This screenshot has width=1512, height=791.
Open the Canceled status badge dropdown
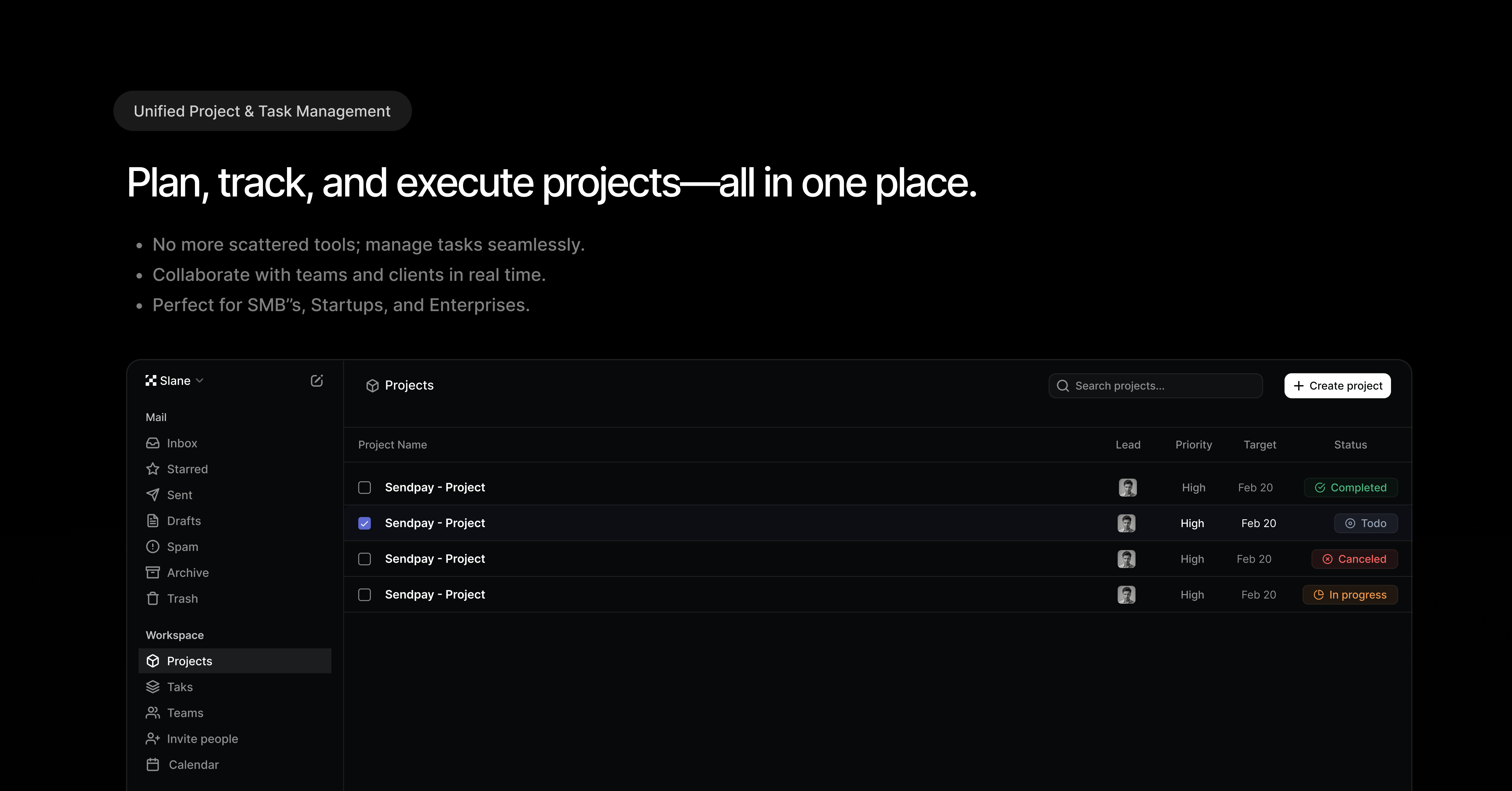coord(1354,559)
